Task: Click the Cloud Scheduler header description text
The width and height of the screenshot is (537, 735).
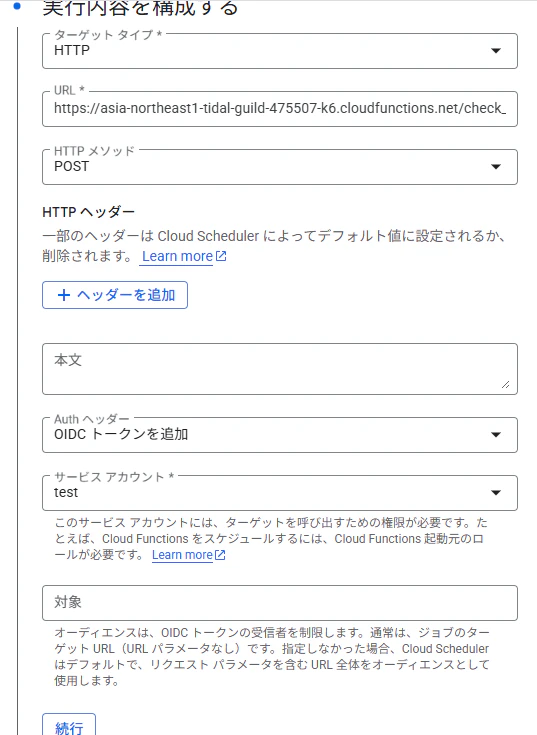Action: [274, 246]
